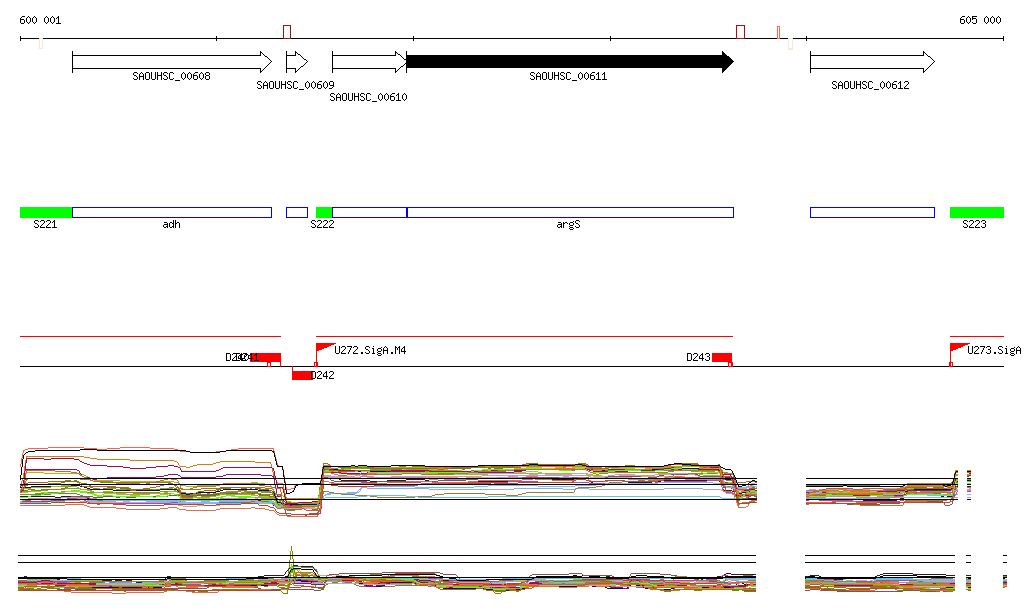The width and height of the screenshot is (1024, 611).
Task: Click the SAOUHSC_00612 gene arrow
Action: (x=872, y=62)
